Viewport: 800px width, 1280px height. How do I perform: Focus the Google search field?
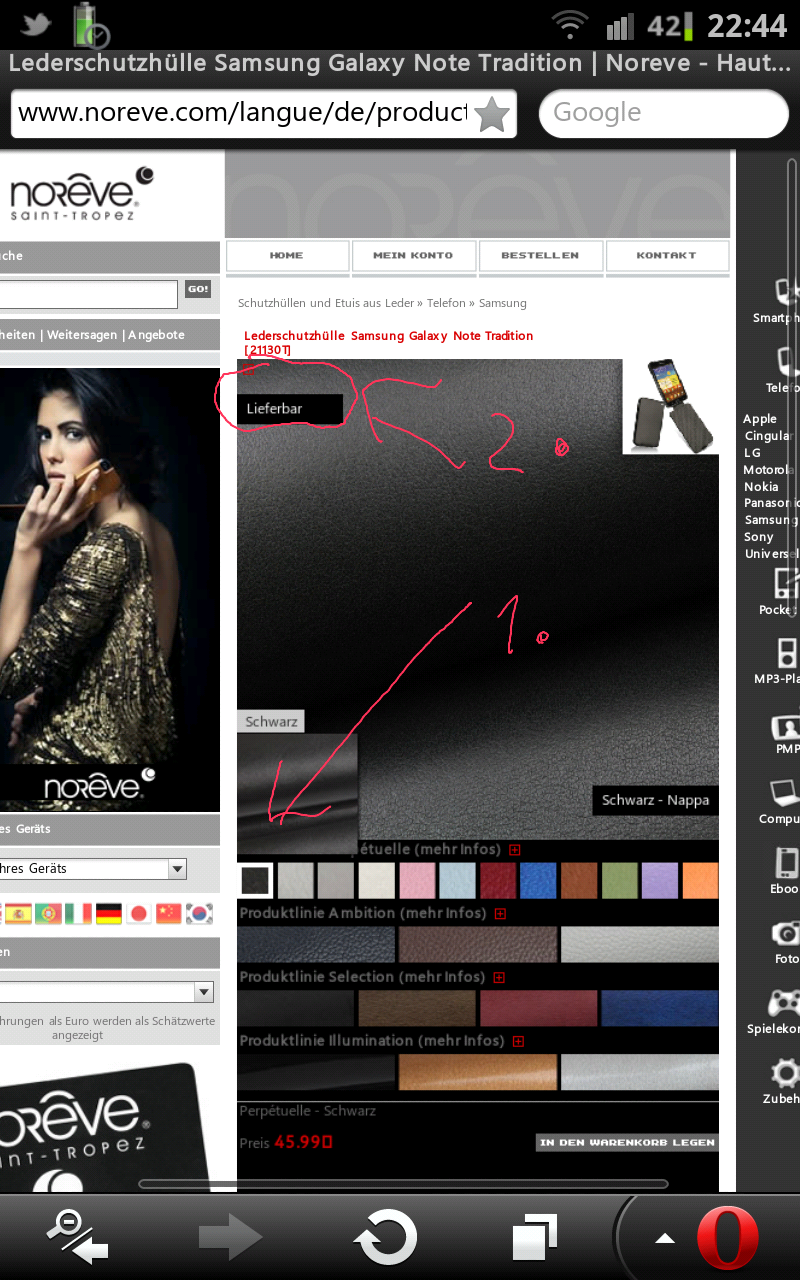coord(664,114)
